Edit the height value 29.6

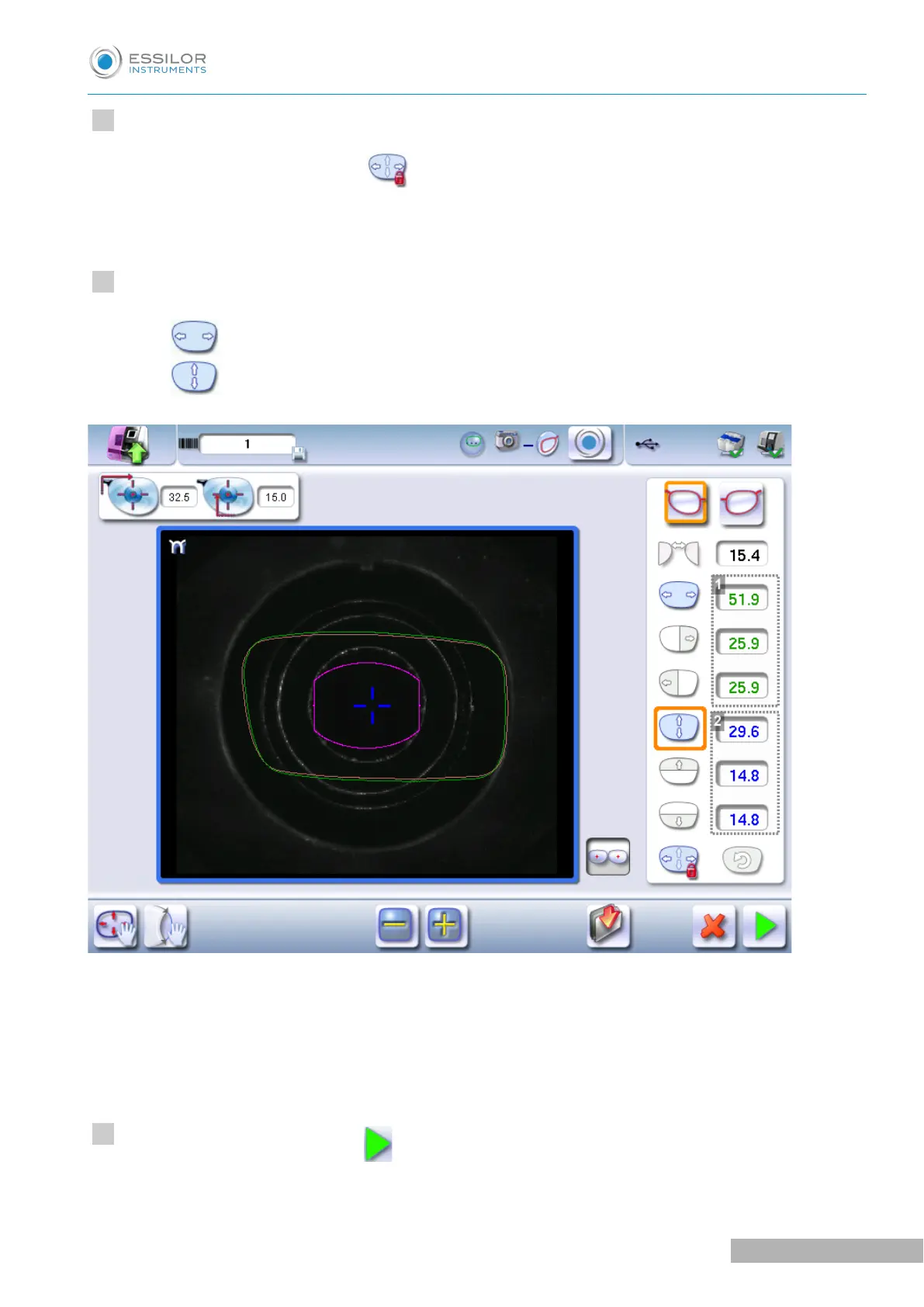tap(743, 731)
